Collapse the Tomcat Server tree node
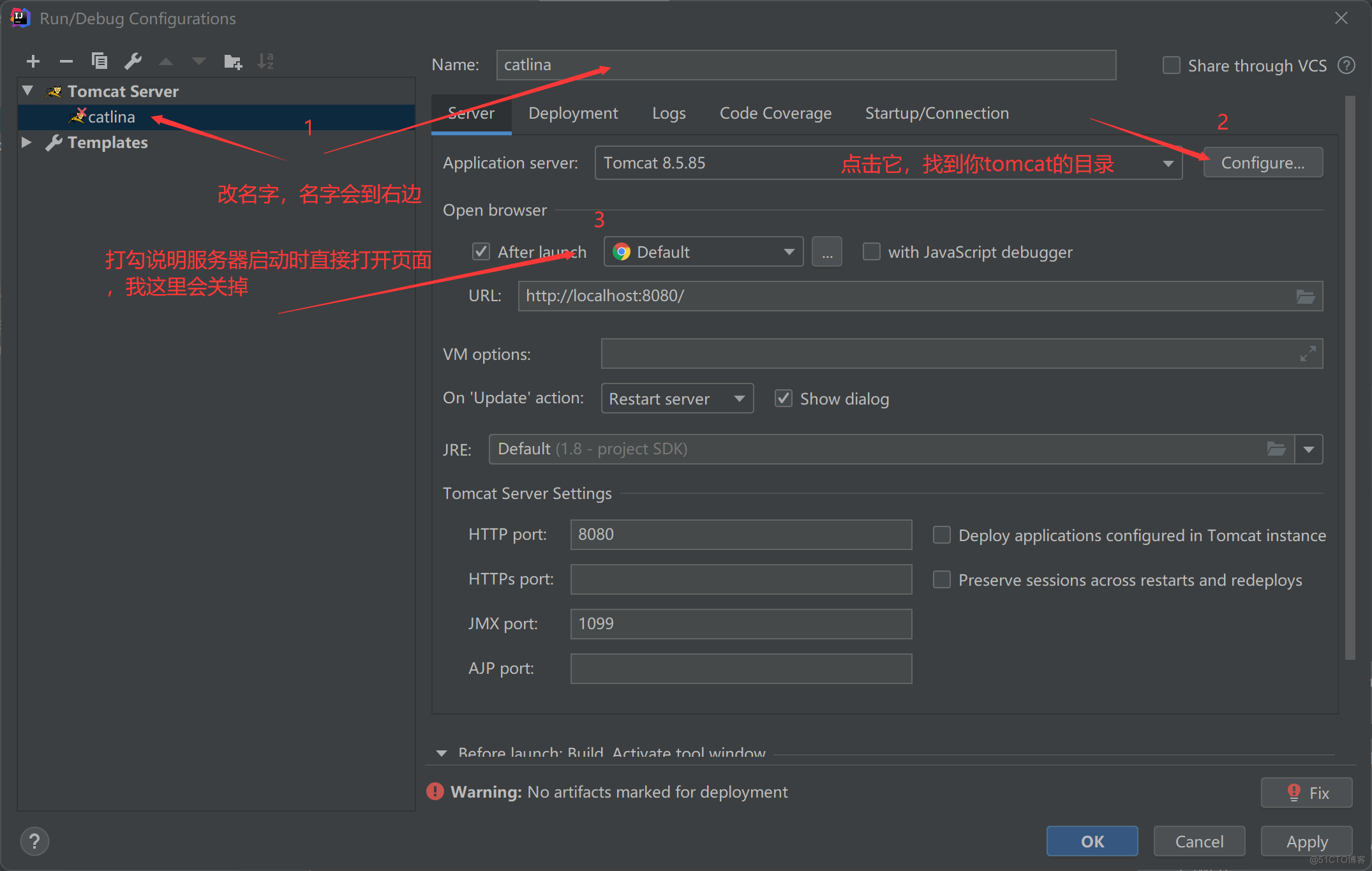The image size is (1372, 871). pos(27,91)
